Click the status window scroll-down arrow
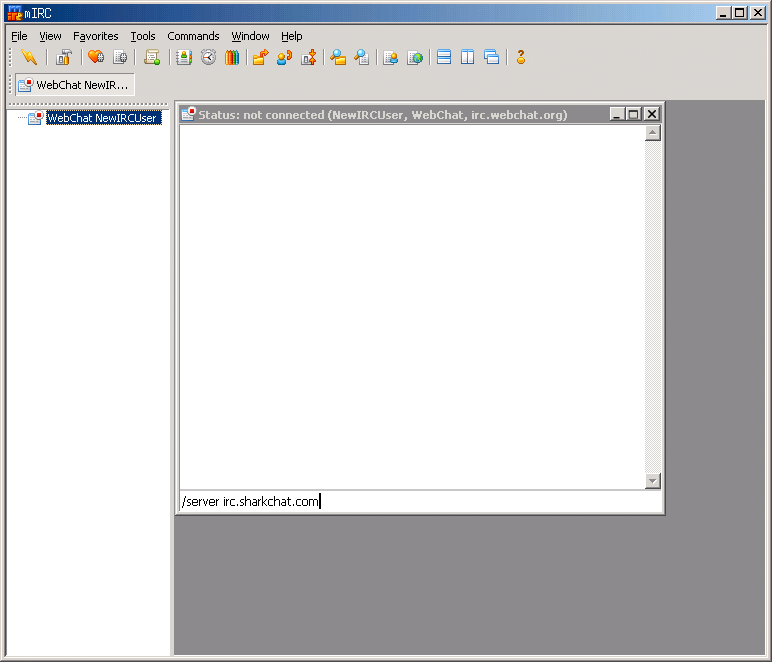Image resolution: width=772 pixels, height=662 pixels. tap(652, 481)
